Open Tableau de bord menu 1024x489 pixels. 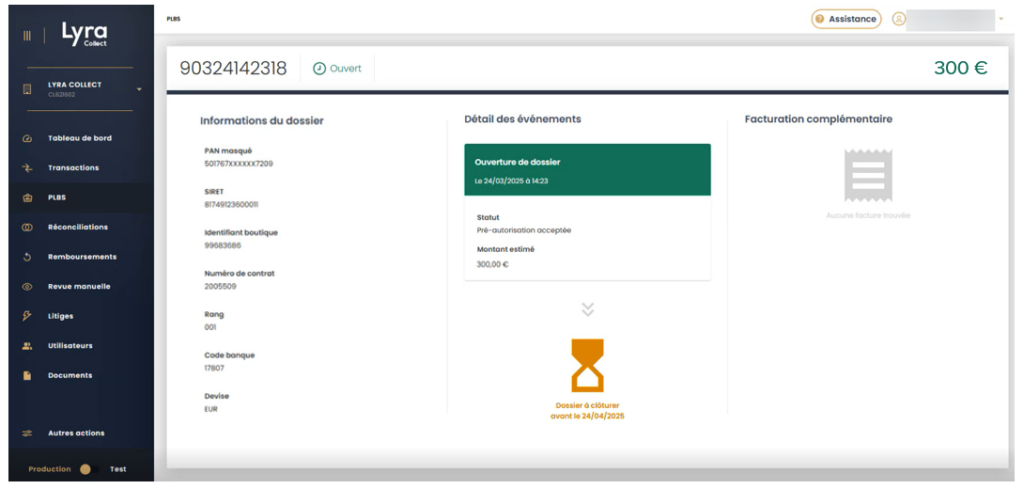(x=80, y=138)
